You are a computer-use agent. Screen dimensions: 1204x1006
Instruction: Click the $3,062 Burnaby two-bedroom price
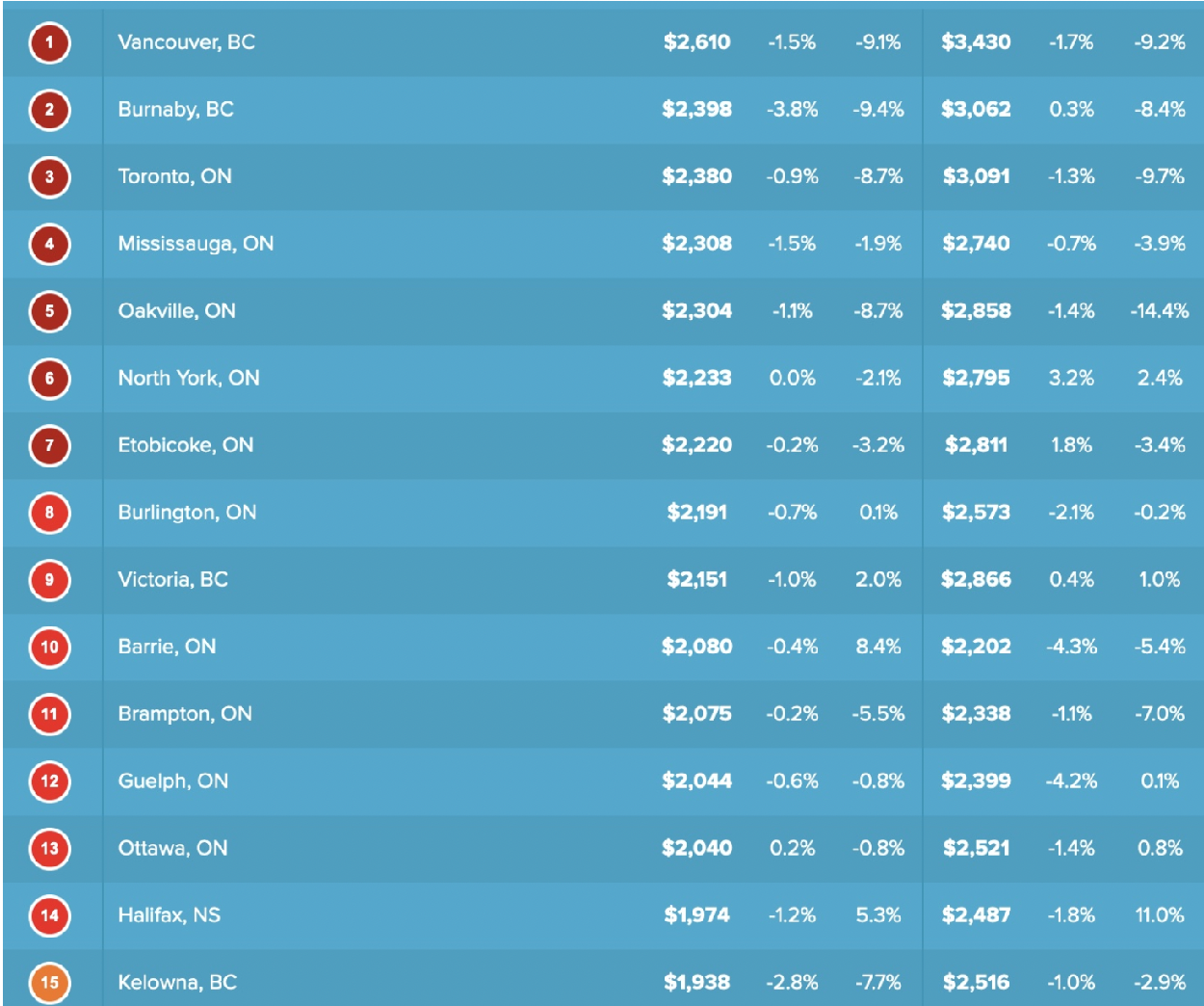976,110
